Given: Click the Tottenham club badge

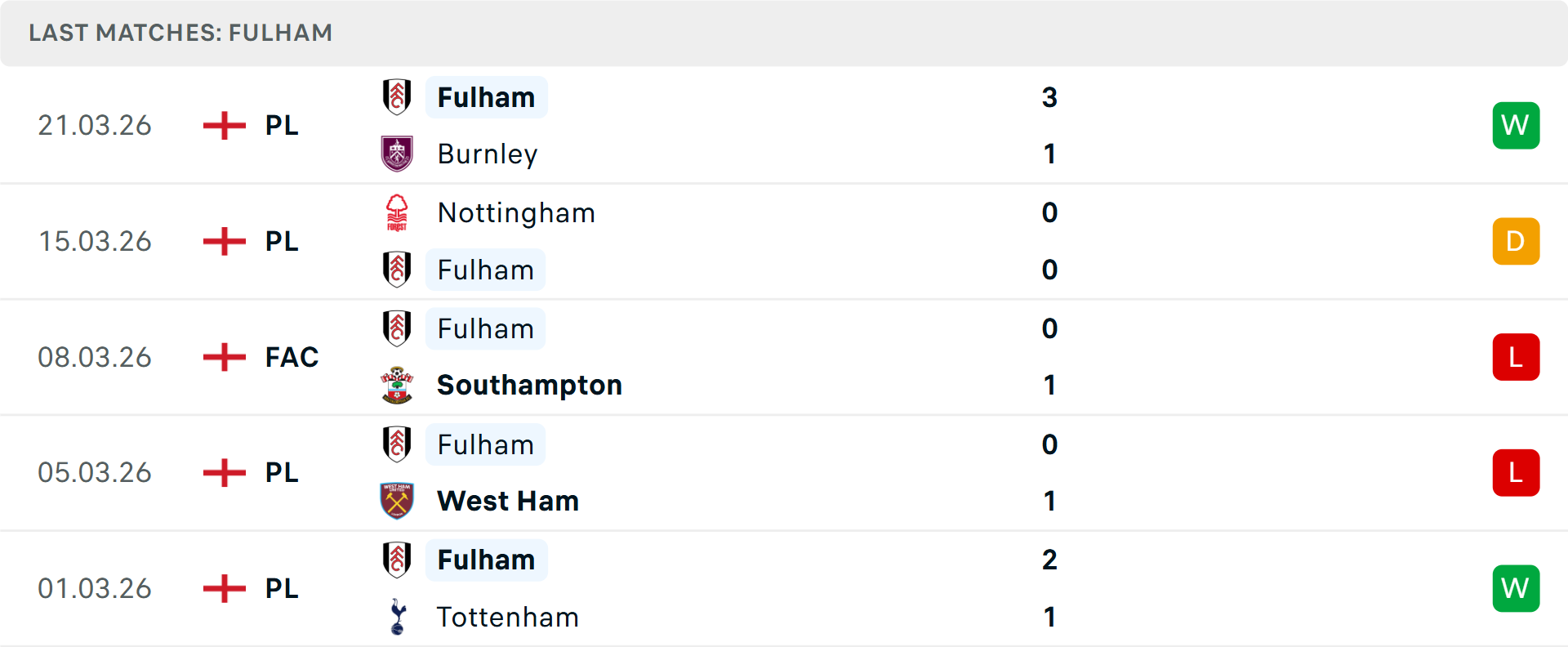Looking at the screenshot, I should tap(398, 618).
